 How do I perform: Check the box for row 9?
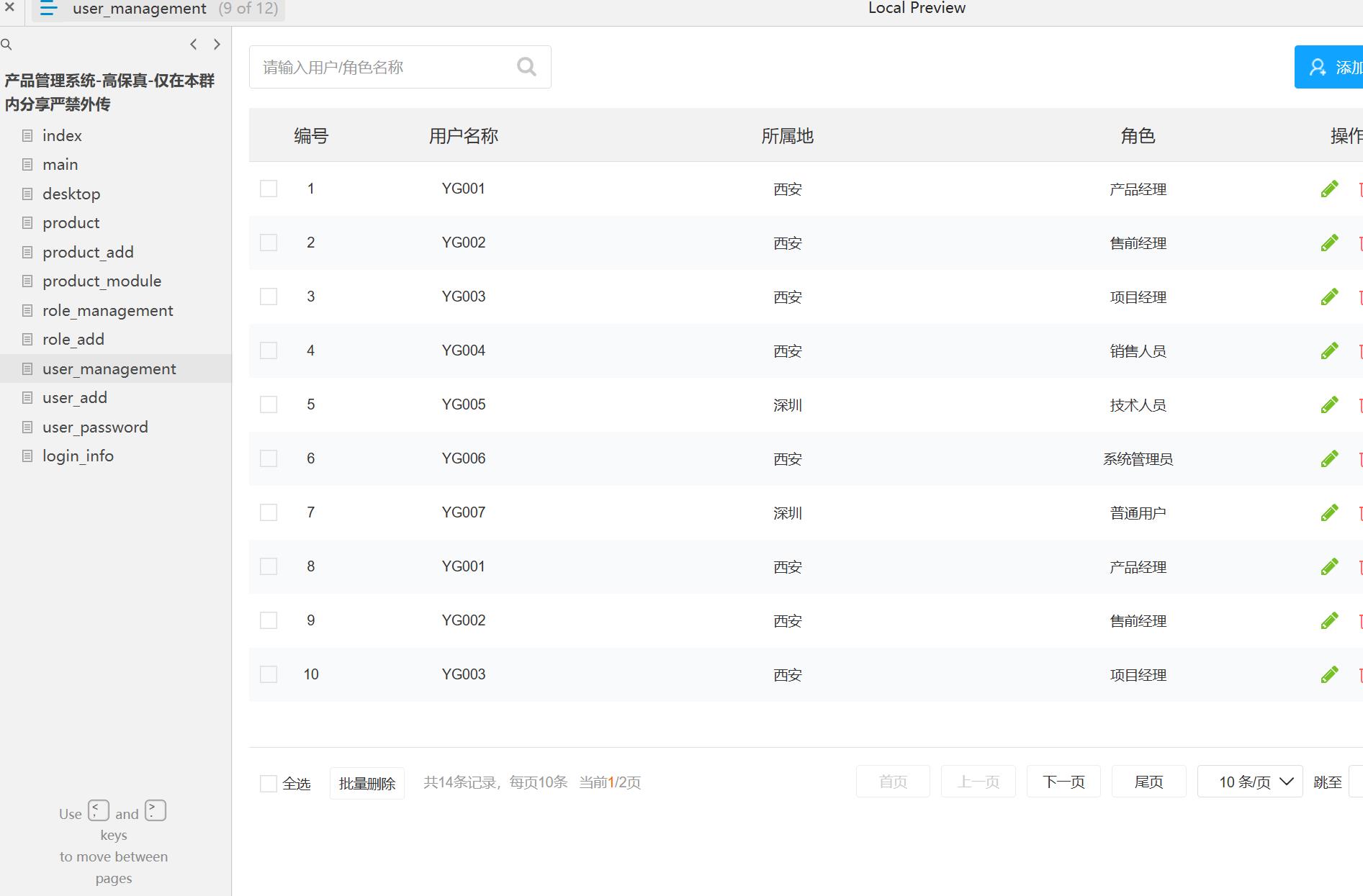tap(269, 620)
